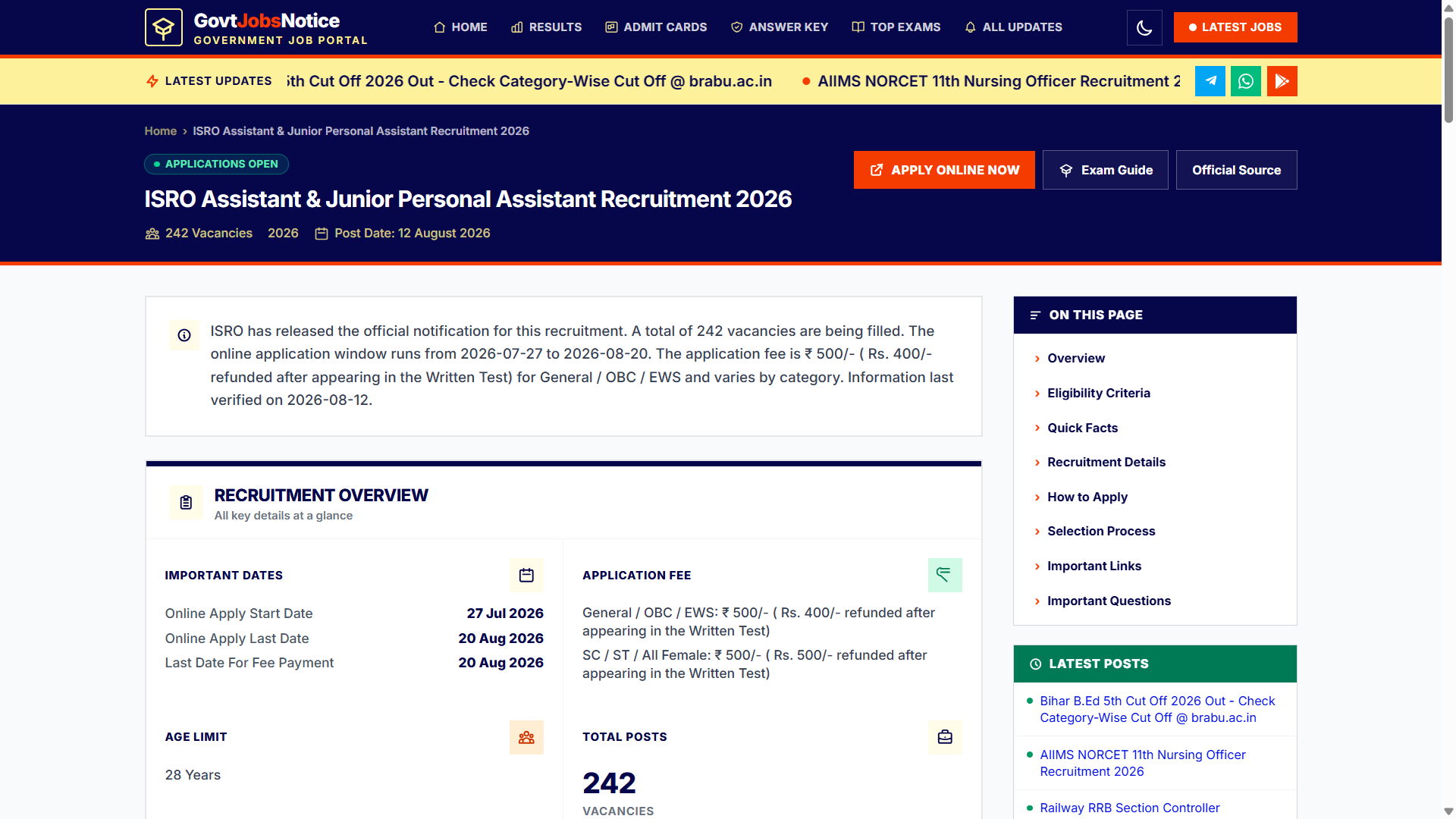This screenshot has width=1456, height=819.
Task: Click the APPLICATIONS OPEN status badge
Action: (216, 165)
